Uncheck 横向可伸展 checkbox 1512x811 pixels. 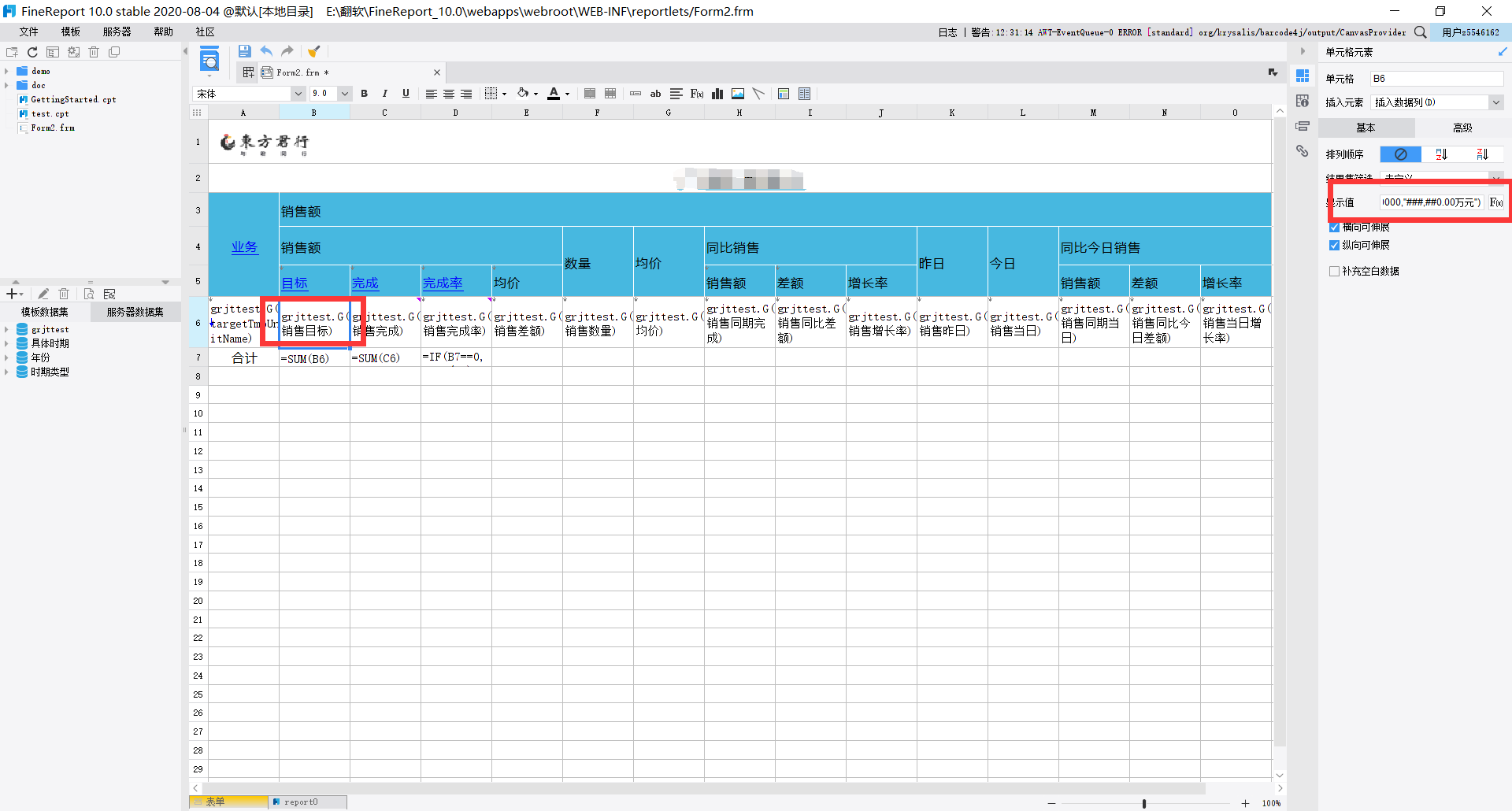click(x=1334, y=228)
